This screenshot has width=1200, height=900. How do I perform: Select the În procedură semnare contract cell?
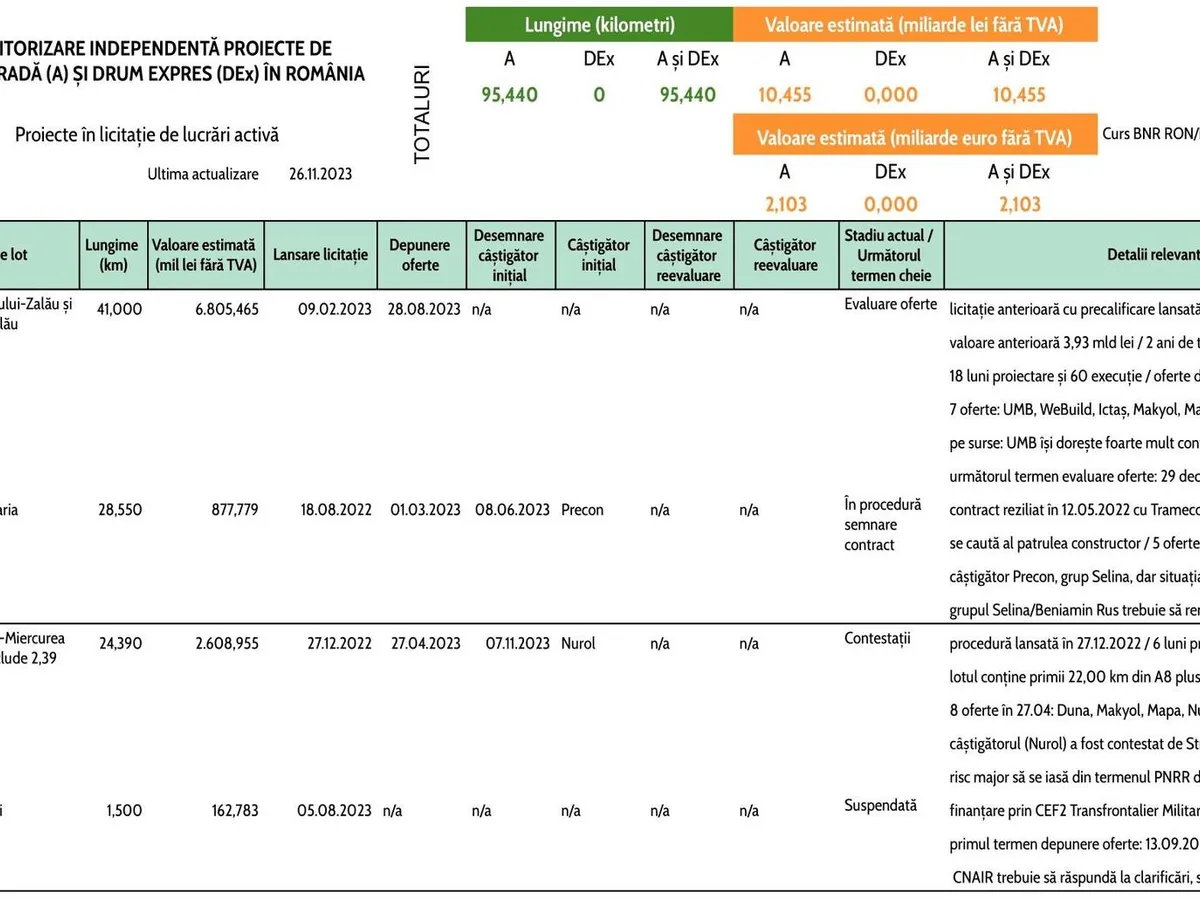[883, 525]
